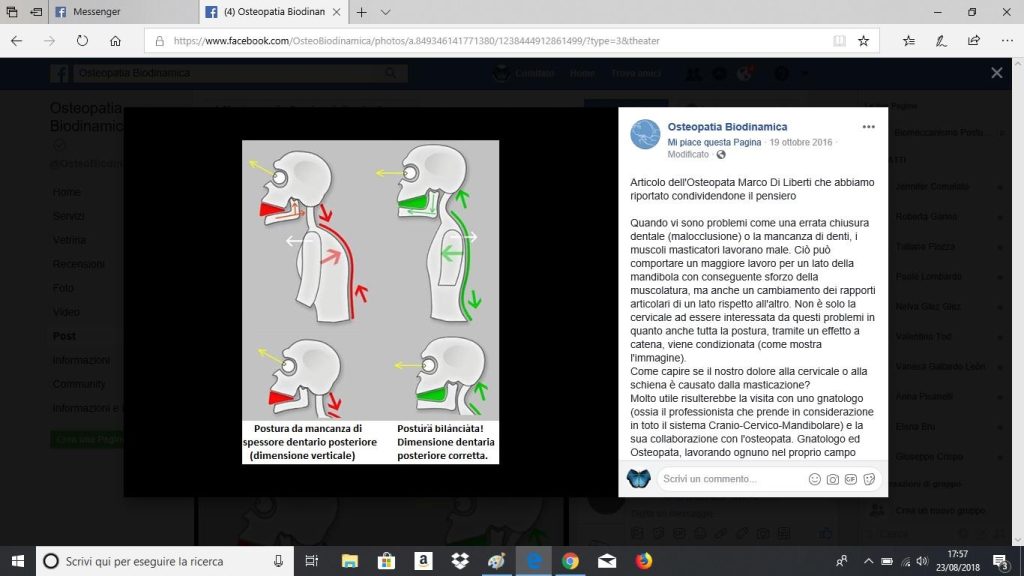Viewport: 1024px width, 576px height.
Task: Launch Dropbox from the taskbar
Action: [x=460, y=561]
